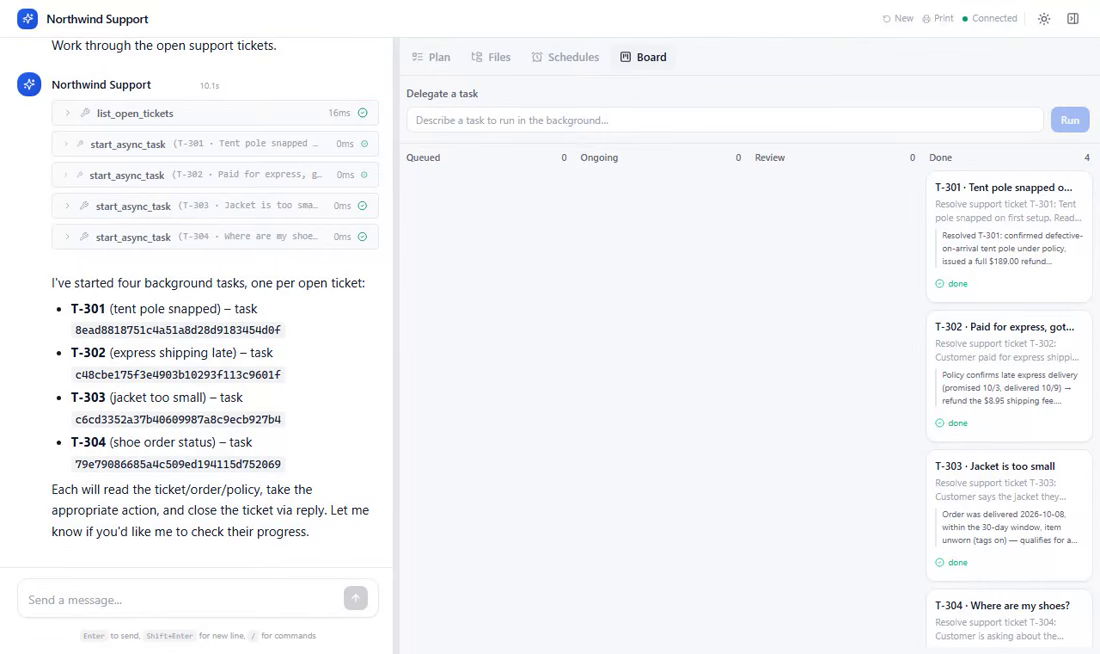Switch to the Files tab
Viewport: 1100px width, 654px height.
491,57
